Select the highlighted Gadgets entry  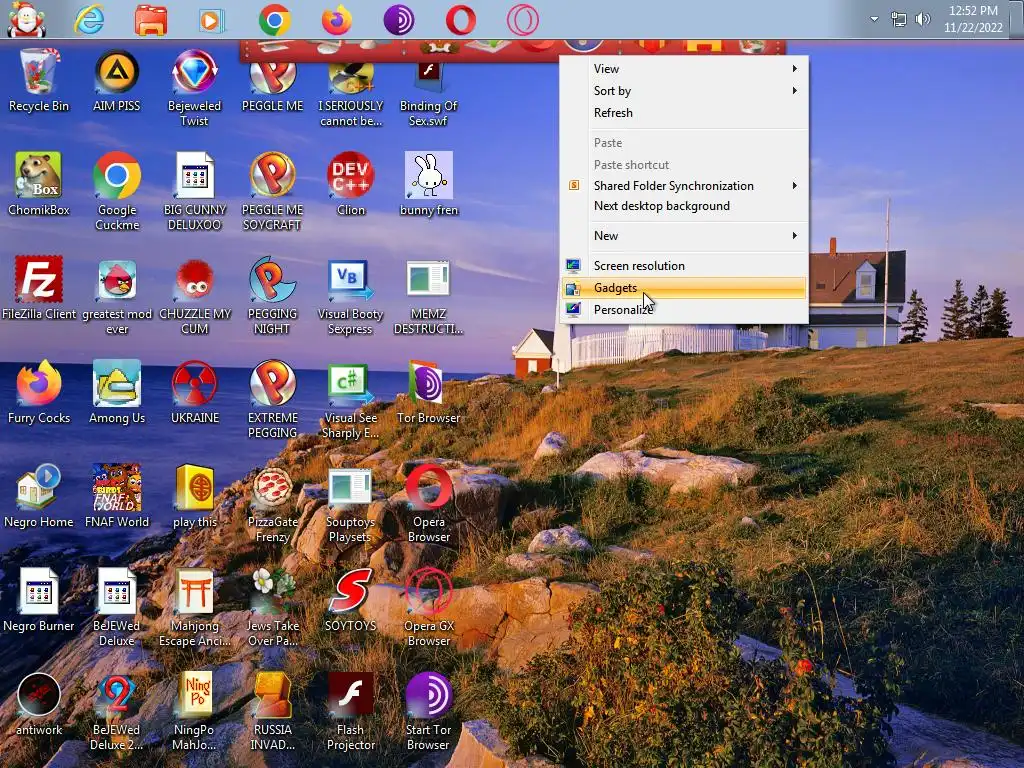click(x=684, y=287)
